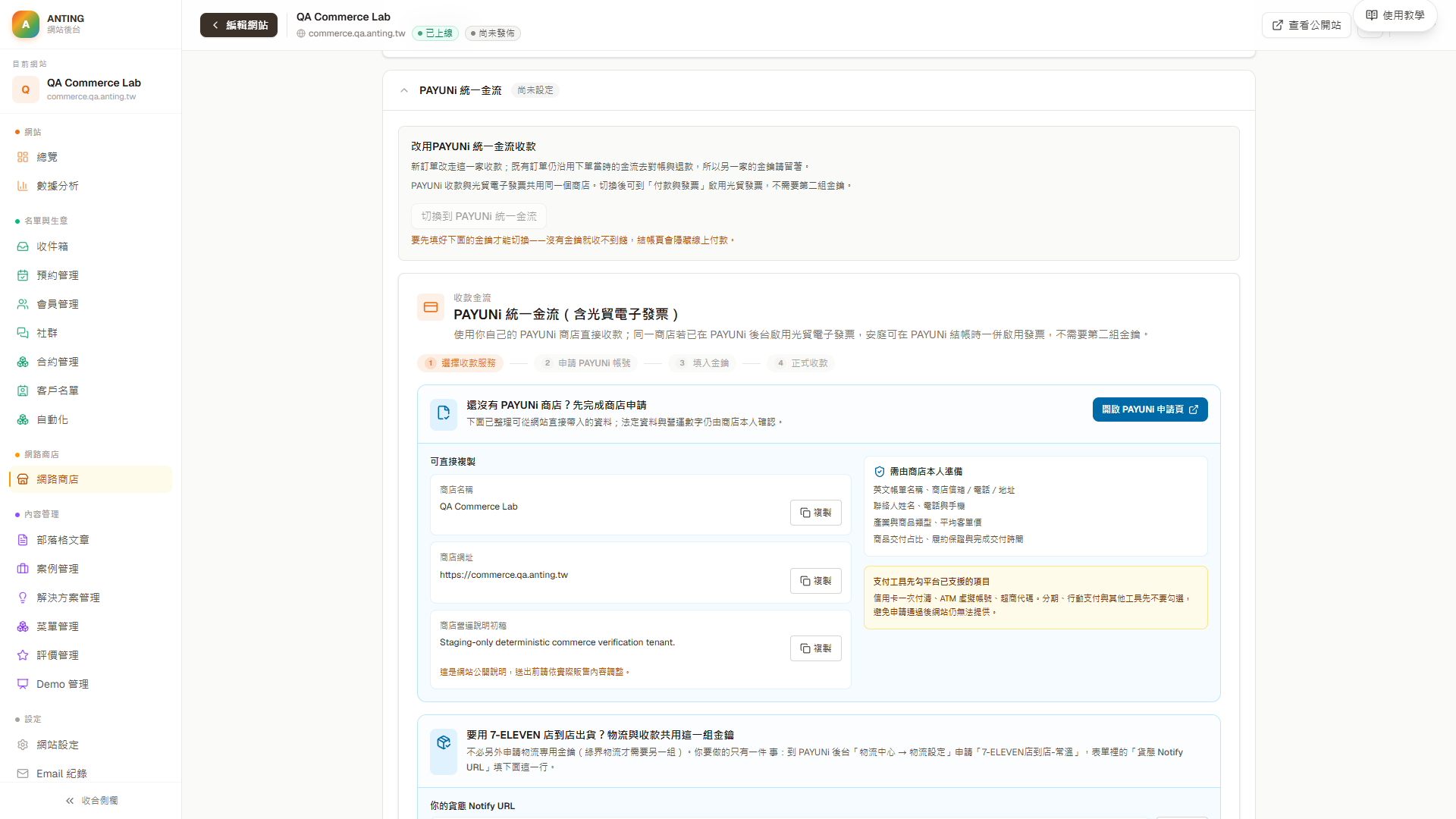Image resolution: width=1456 pixels, height=819 pixels.
Task: Open 部落格文章 blog posts
Action: 90,540
